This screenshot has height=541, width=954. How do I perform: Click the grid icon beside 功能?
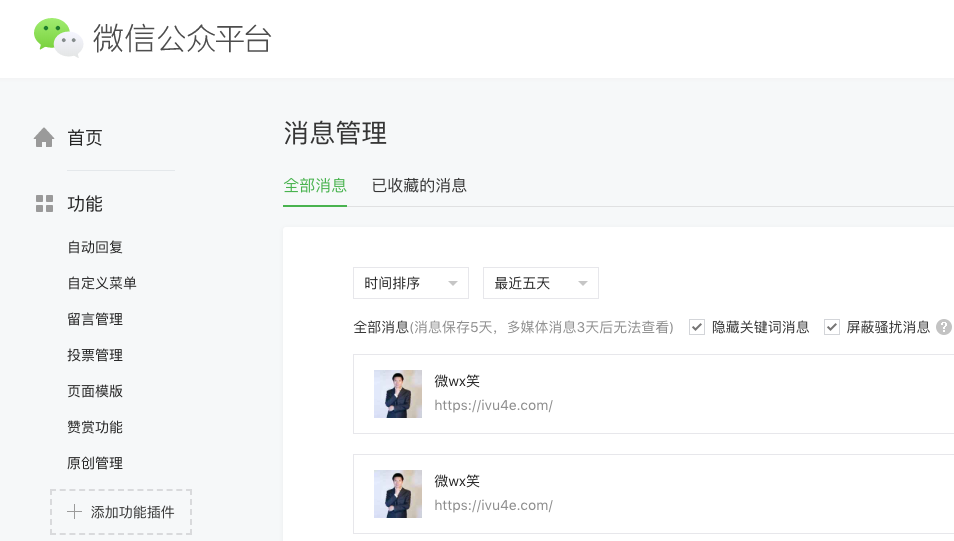(x=44, y=204)
